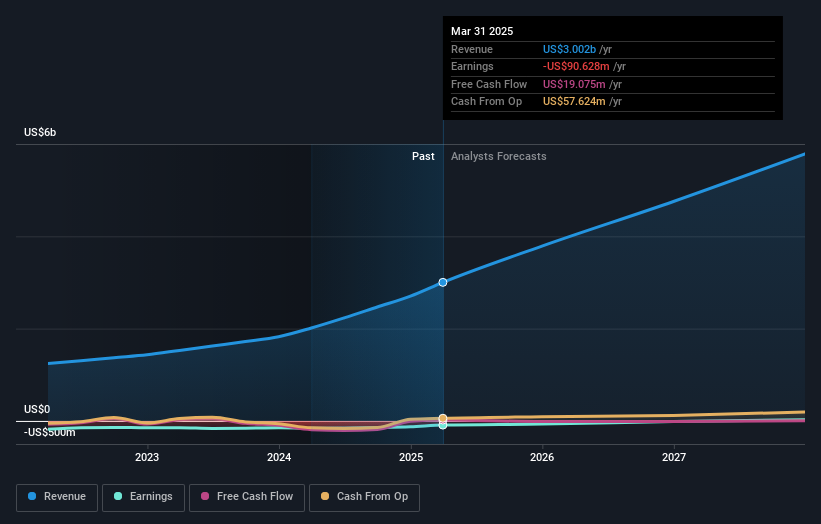This screenshot has width=821, height=524.
Task: Click the Past section label
Action: click(x=423, y=156)
